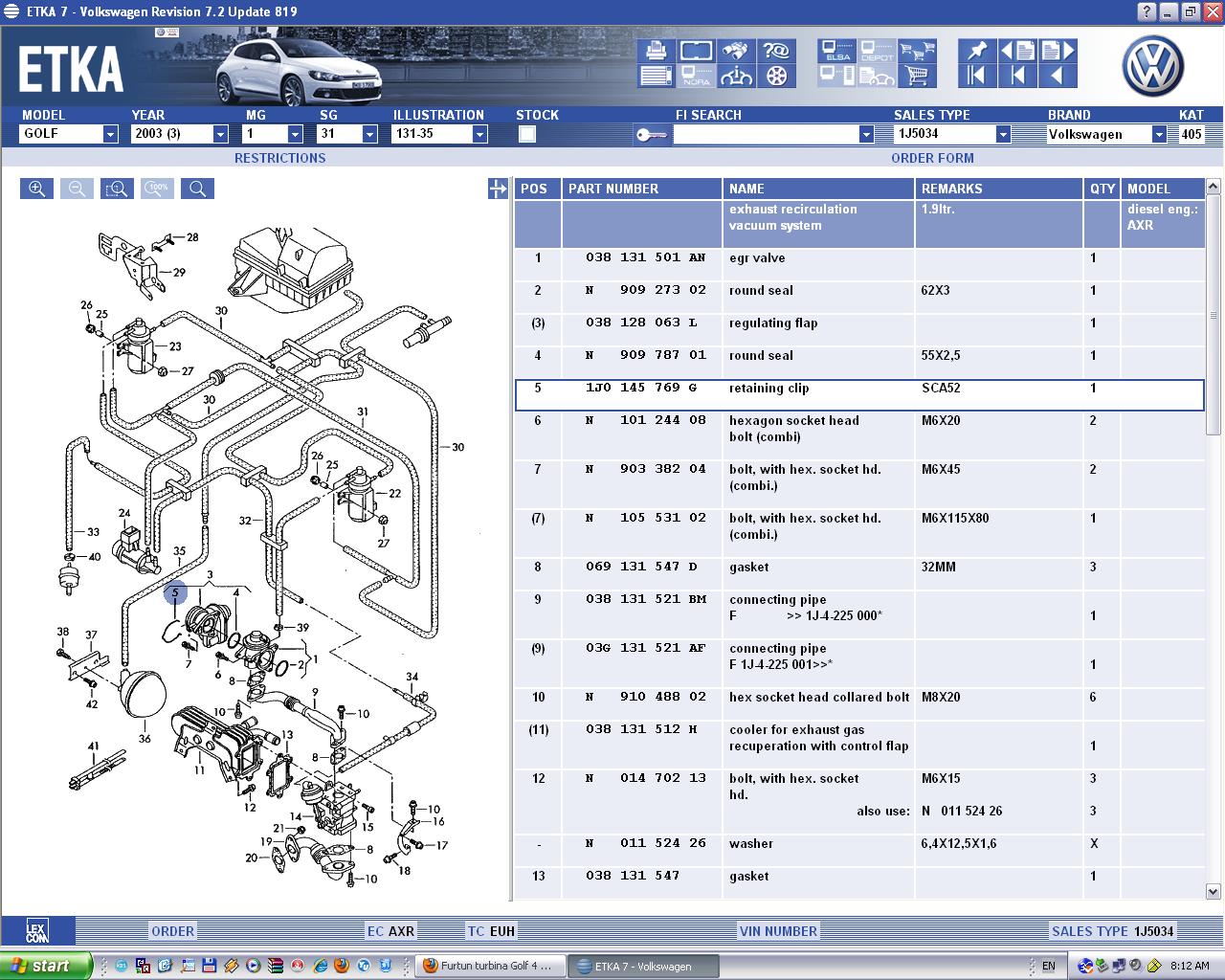Open the BRAND dropdown showing Volkswagen
This screenshot has width=1225, height=980.
tap(1159, 134)
